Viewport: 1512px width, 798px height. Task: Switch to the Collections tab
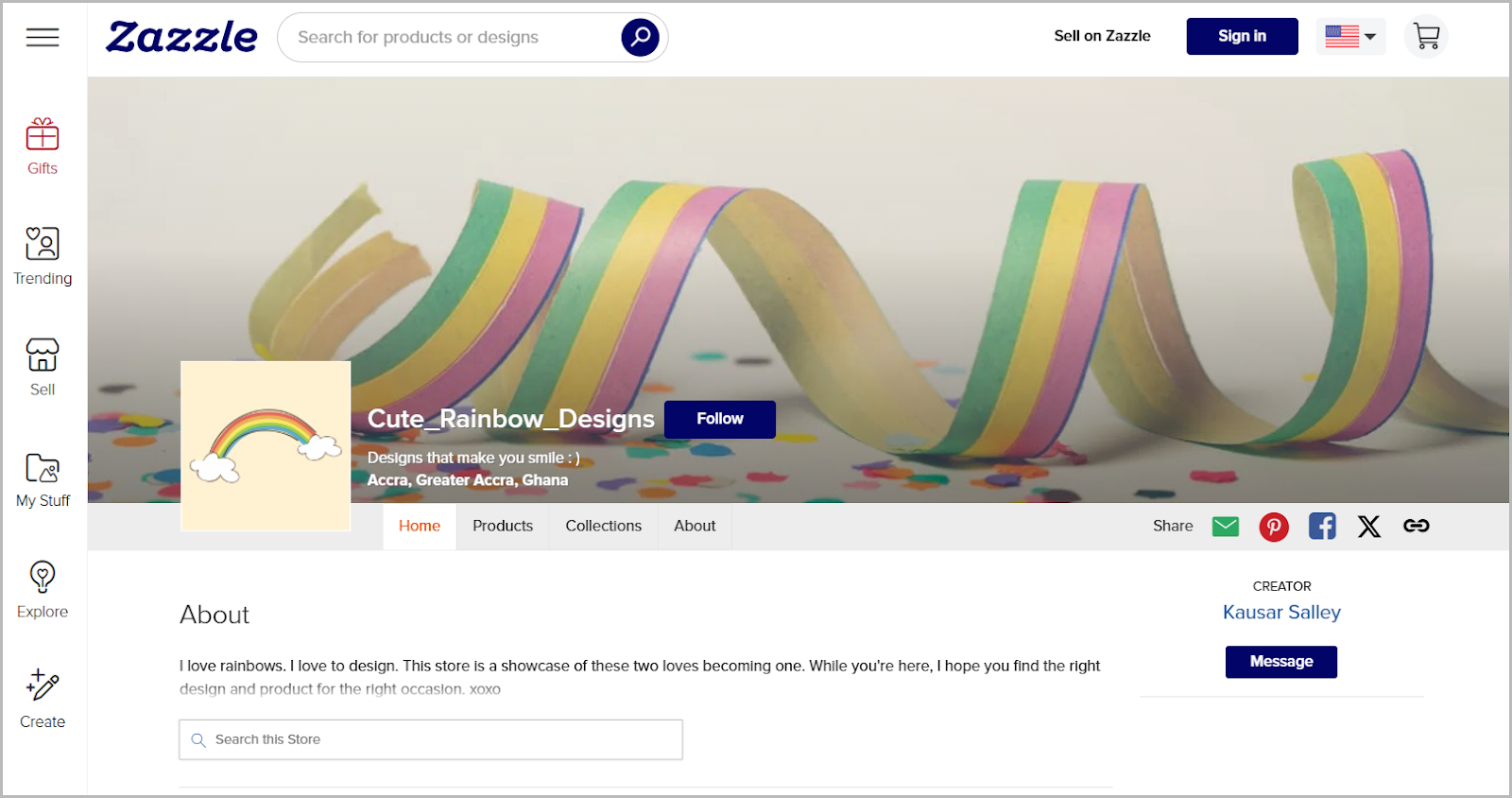tap(604, 527)
